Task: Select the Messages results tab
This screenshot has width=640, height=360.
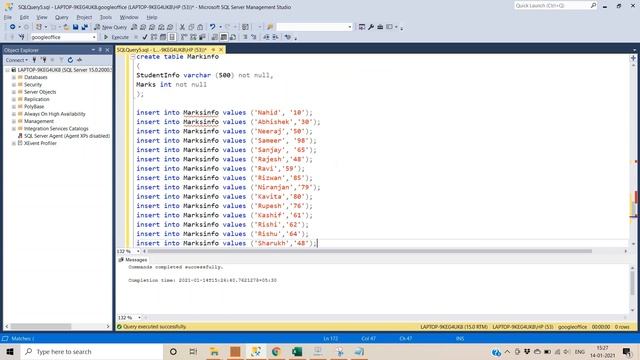Action: 133,260
